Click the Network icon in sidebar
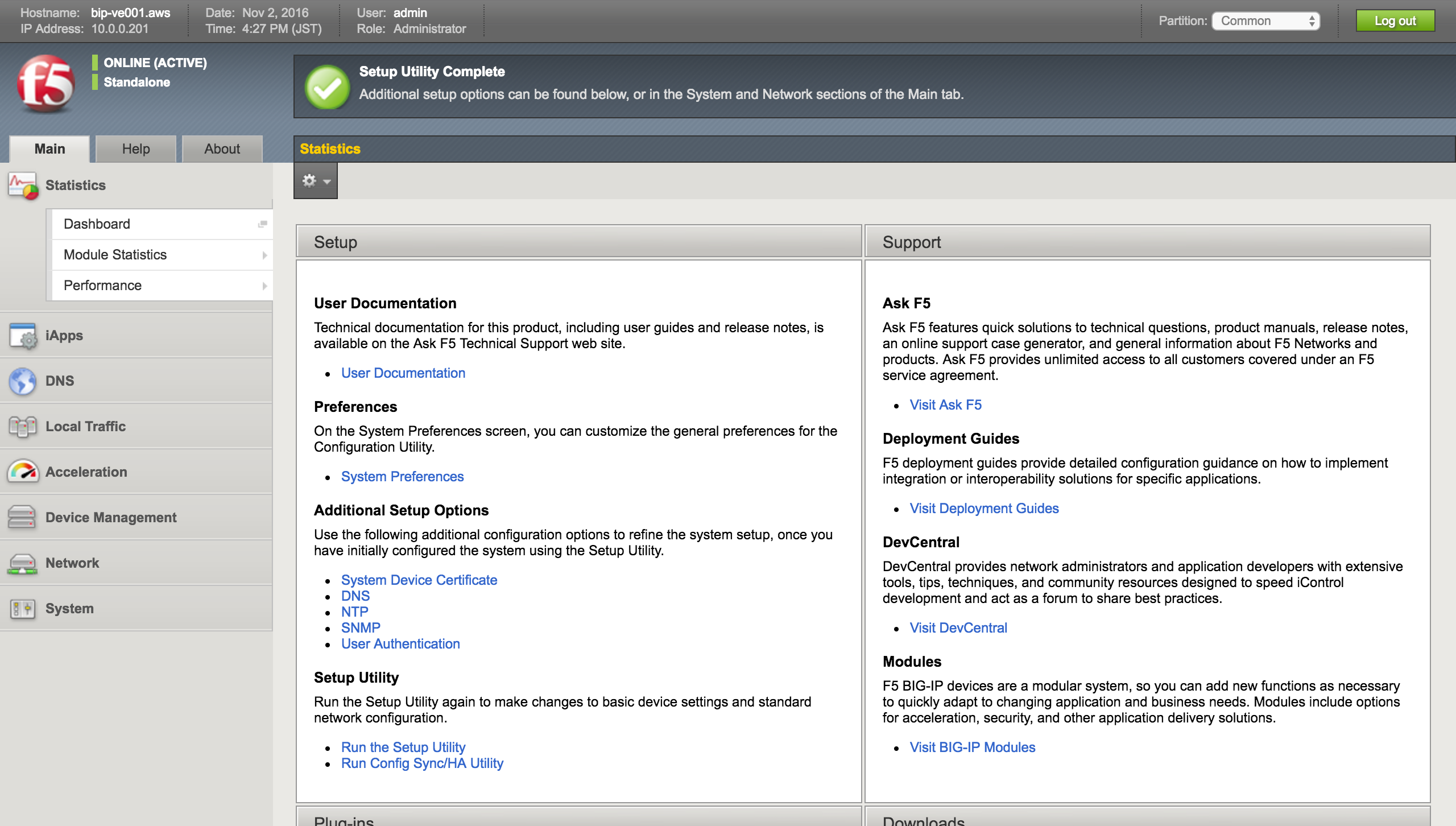The height and width of the screenshot is (826, 1456). pyautogui.click(x=23, y=563)
